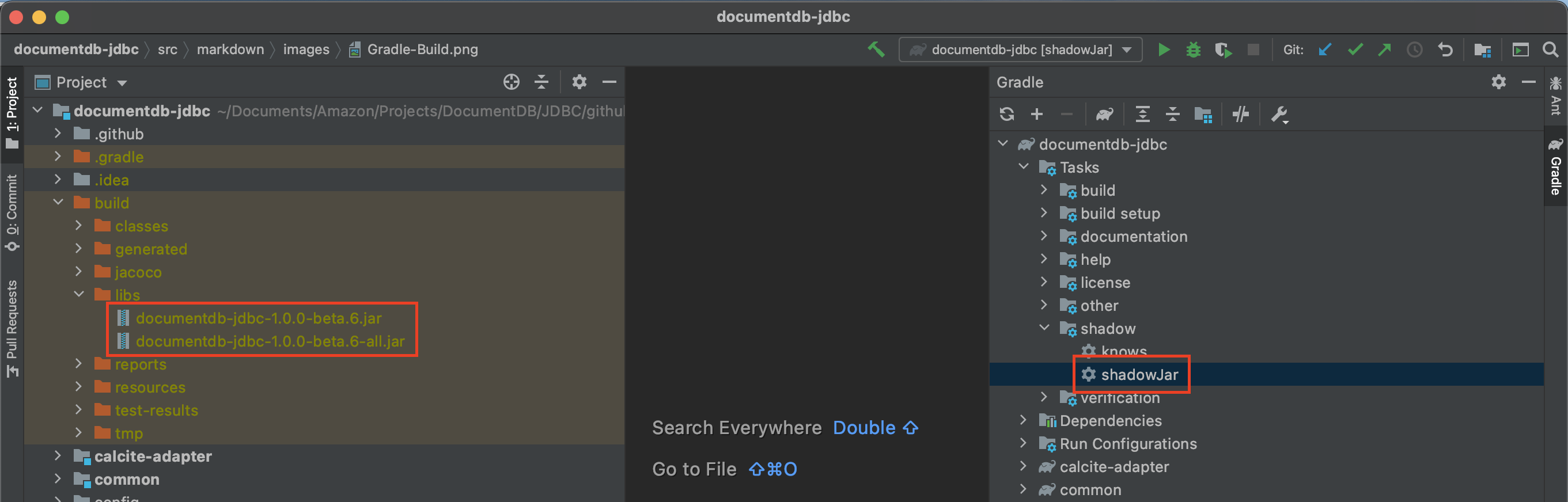Push commits with Git green arrow

tap(1385, 50)
